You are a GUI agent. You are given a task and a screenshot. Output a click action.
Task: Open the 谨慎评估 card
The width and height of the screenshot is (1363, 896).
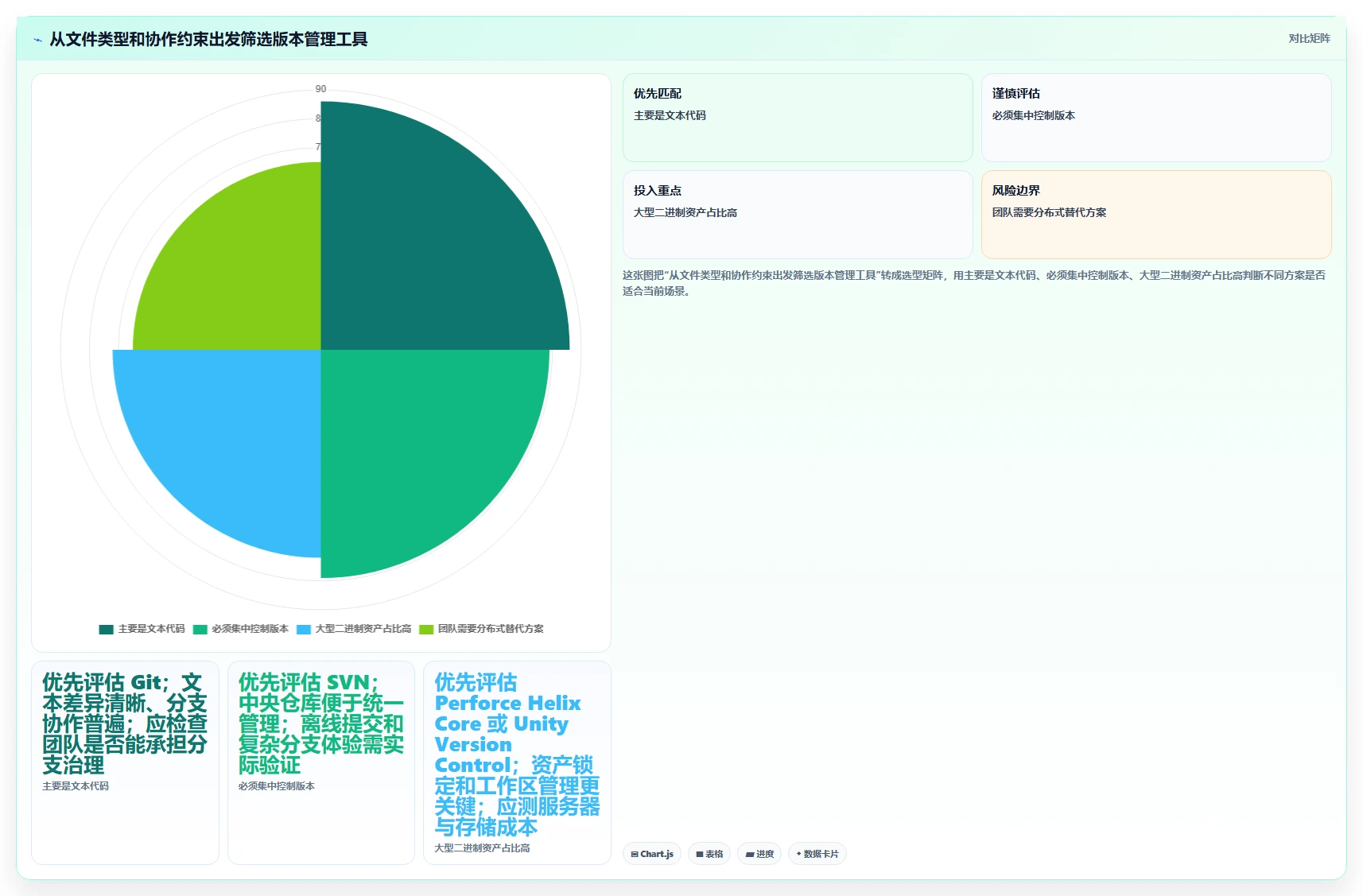pyautogui.click(x=1156, y=118)
